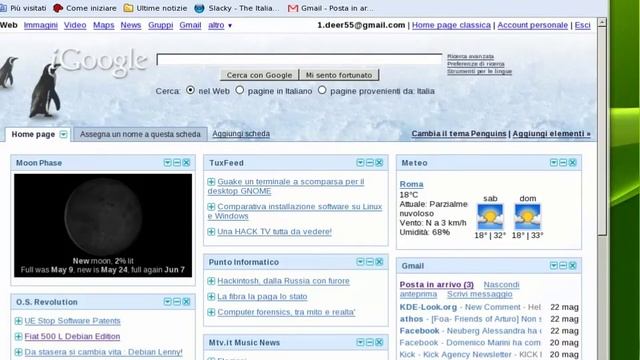Open the Home page tab dropdown arrow

pyautogui.click(x=63, y=134)
